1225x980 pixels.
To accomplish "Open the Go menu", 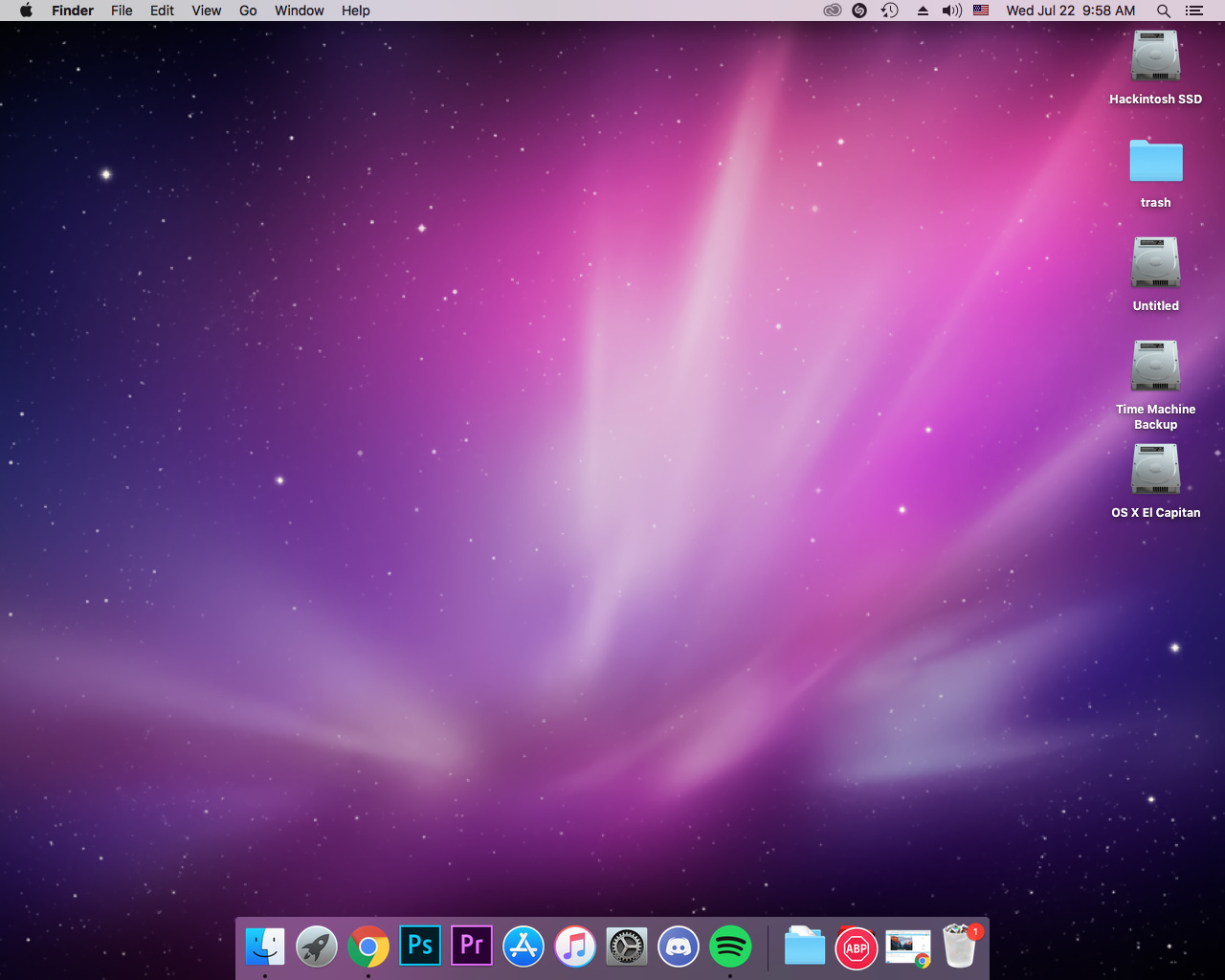I will point(248,11).
